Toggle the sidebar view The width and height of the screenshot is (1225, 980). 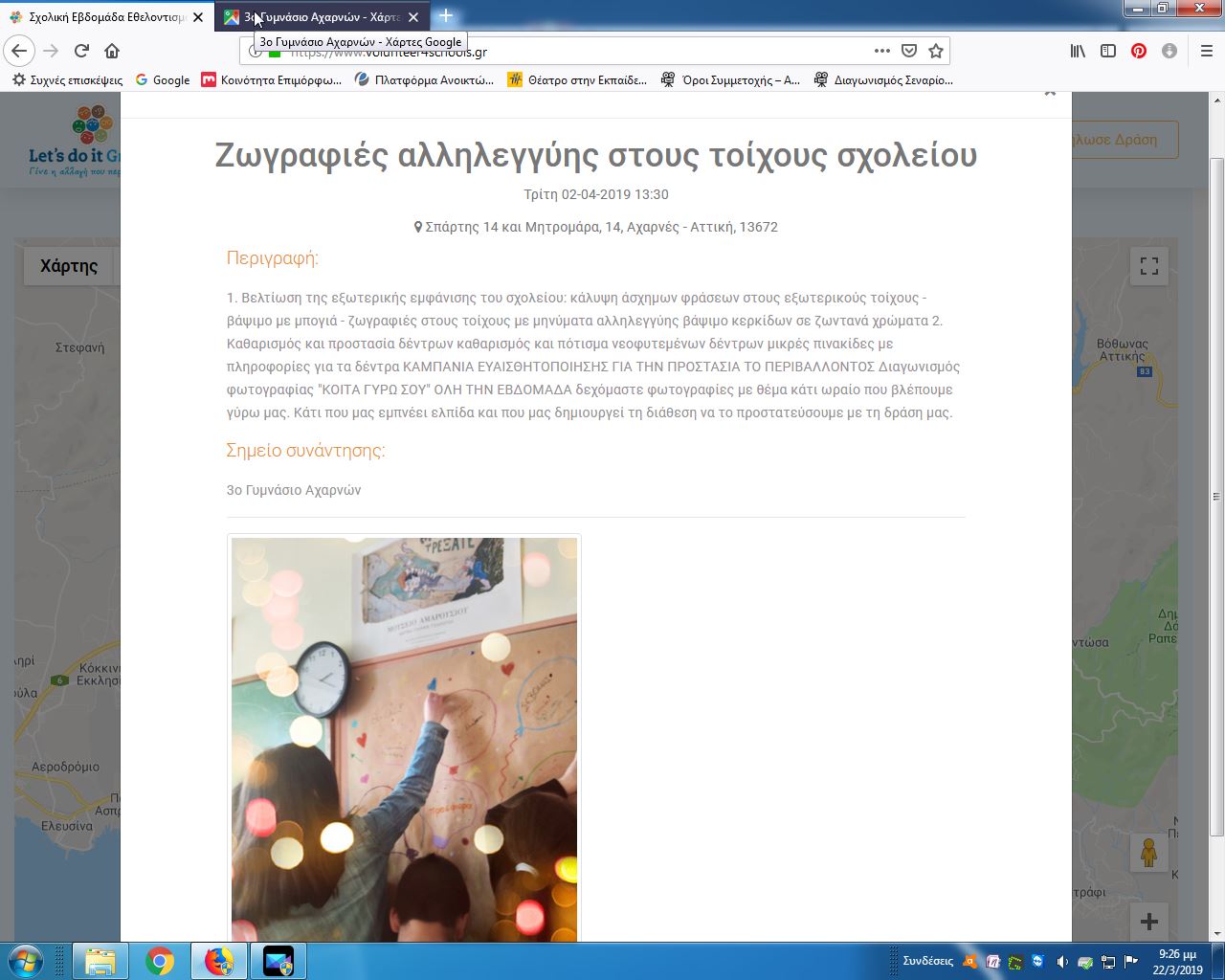(1108, 51)
